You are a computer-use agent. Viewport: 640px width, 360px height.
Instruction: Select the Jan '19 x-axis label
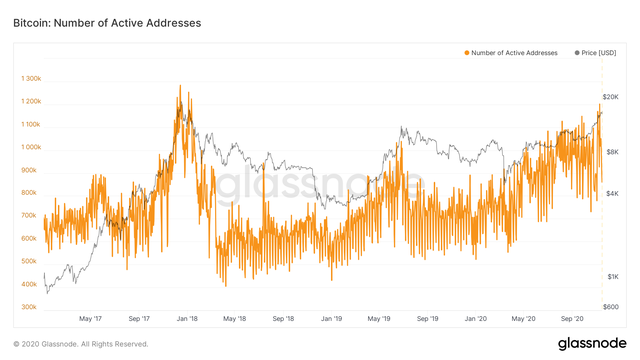(x=331, y=318)
